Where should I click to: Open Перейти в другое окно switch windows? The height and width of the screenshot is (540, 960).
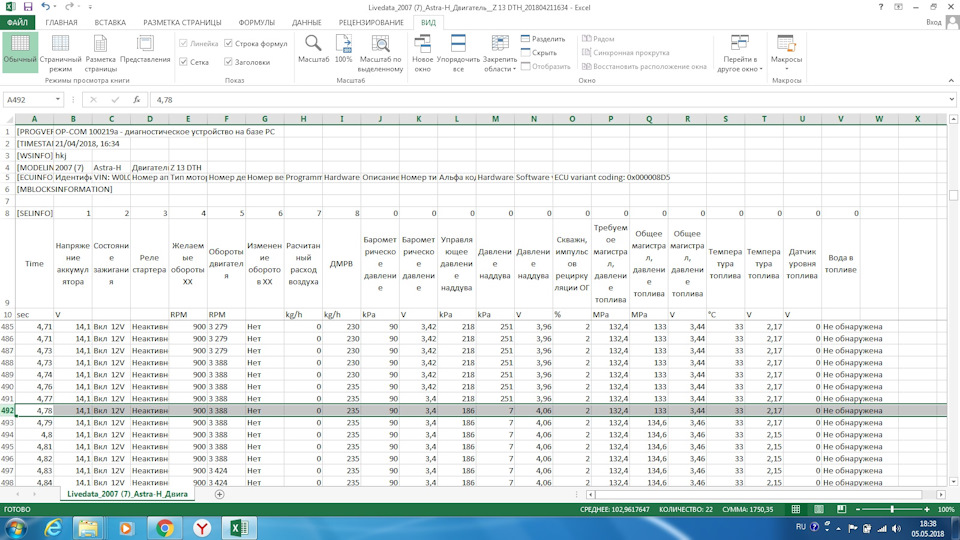740,52
